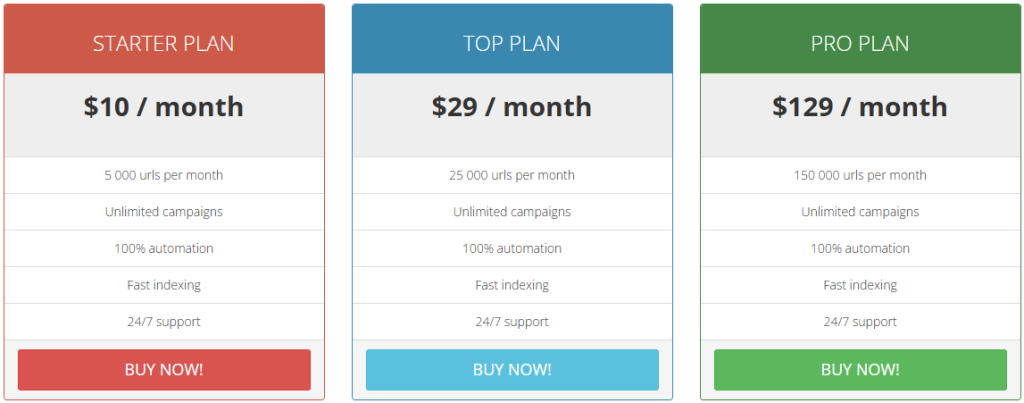Click the $129 / month price
Image resolution: width=1024 pixels, height=403 pixels.
coord(860,107)
